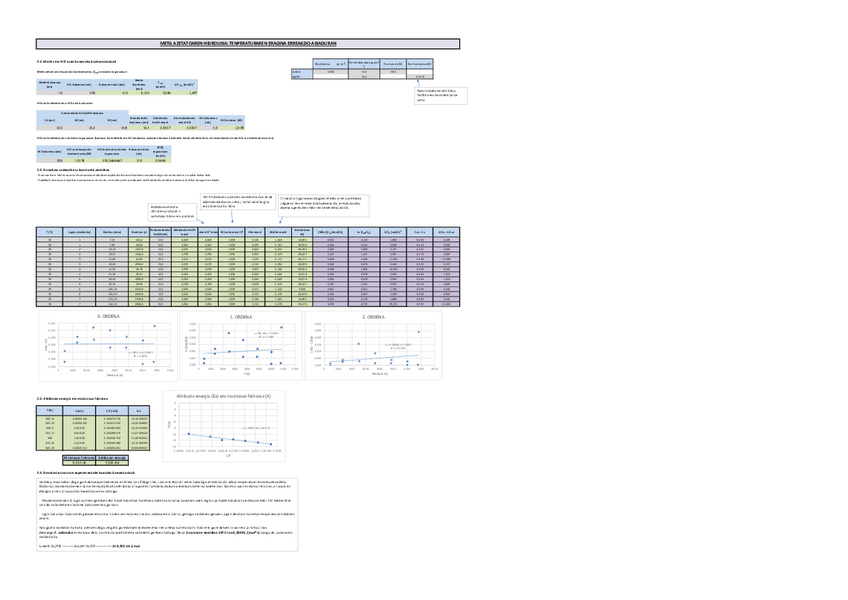This screenshot has width=848, height=600.
Task: Select the 'Aktibazio energia (Ea) eta maiztasun faktorea (A)' chart title
Action: [x=223, y=396]
